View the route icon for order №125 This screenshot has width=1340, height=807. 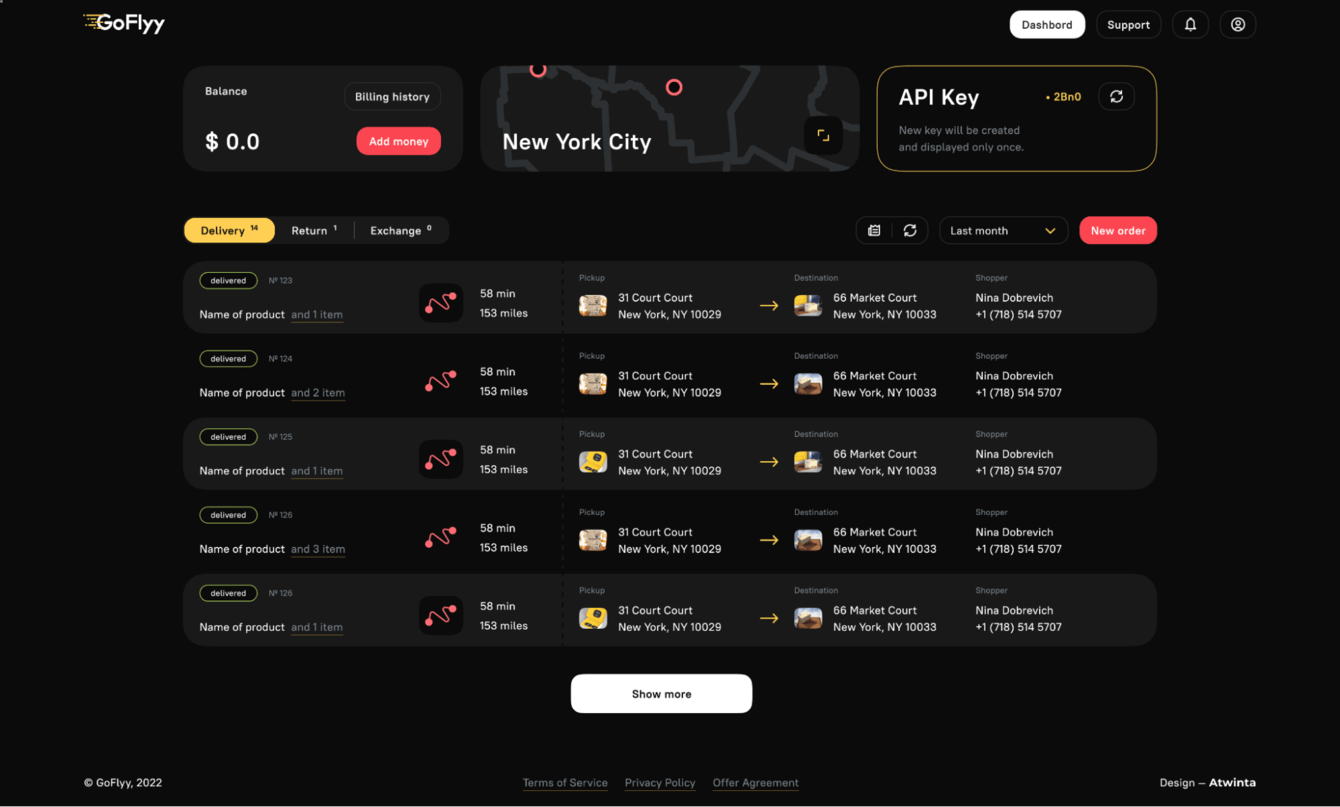[x=441, y=459]
